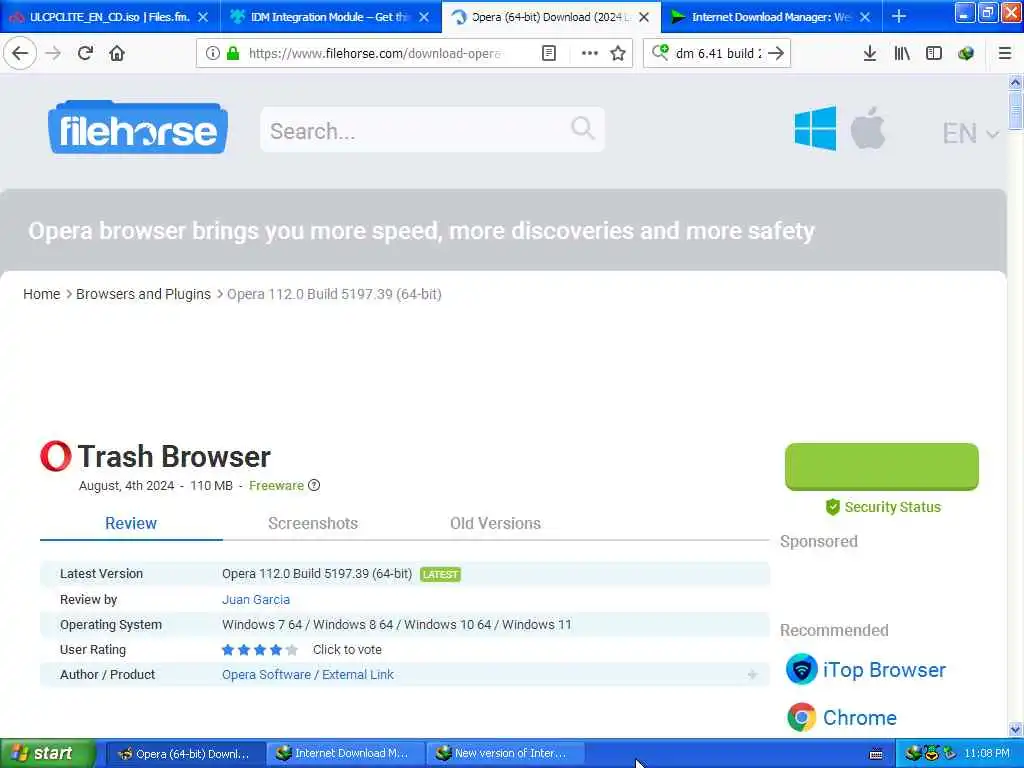Click the Freeware license label
The height and width of the screenshot is (768, 1024).
click(x=276, y=485)
